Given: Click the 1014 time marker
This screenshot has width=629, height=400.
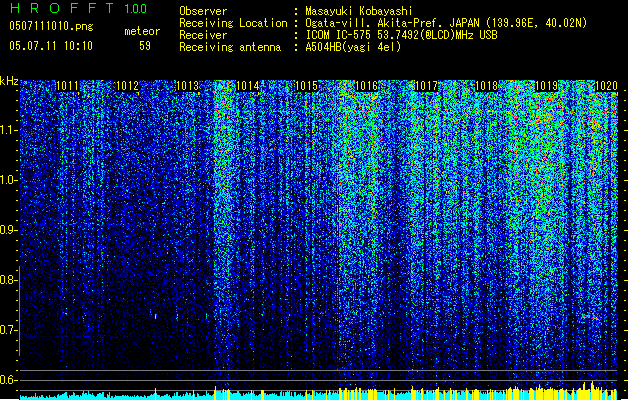Looking at the screenshot, I should point(247,86).
